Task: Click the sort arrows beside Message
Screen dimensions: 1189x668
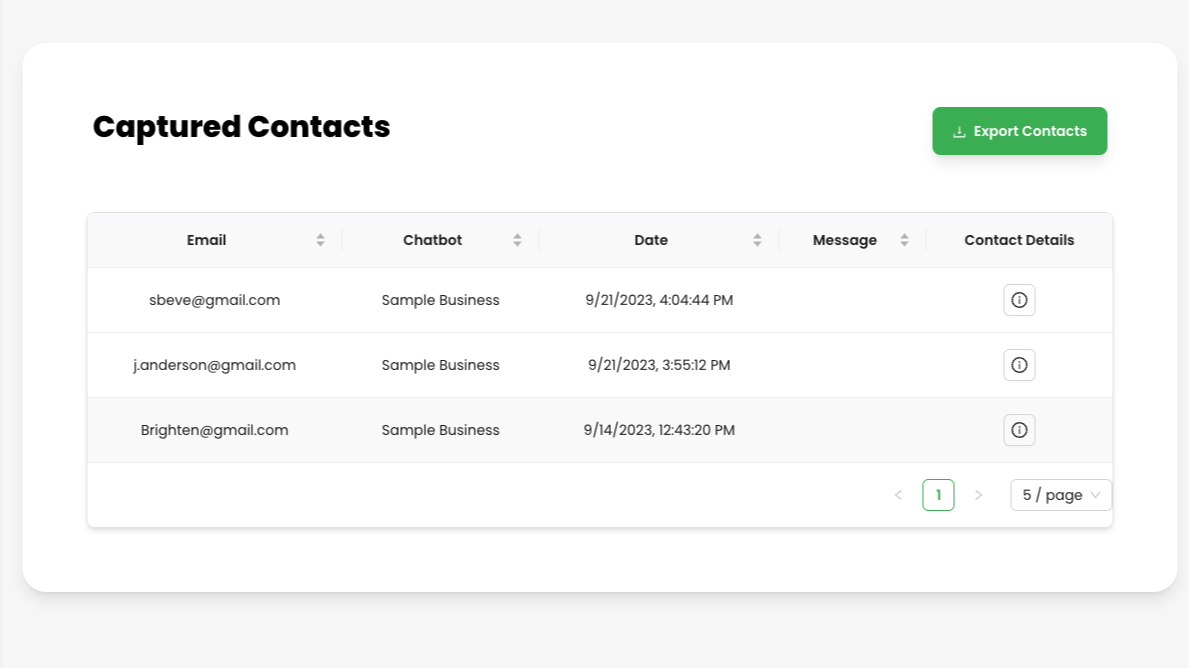Action: click(x=903, y=239)
